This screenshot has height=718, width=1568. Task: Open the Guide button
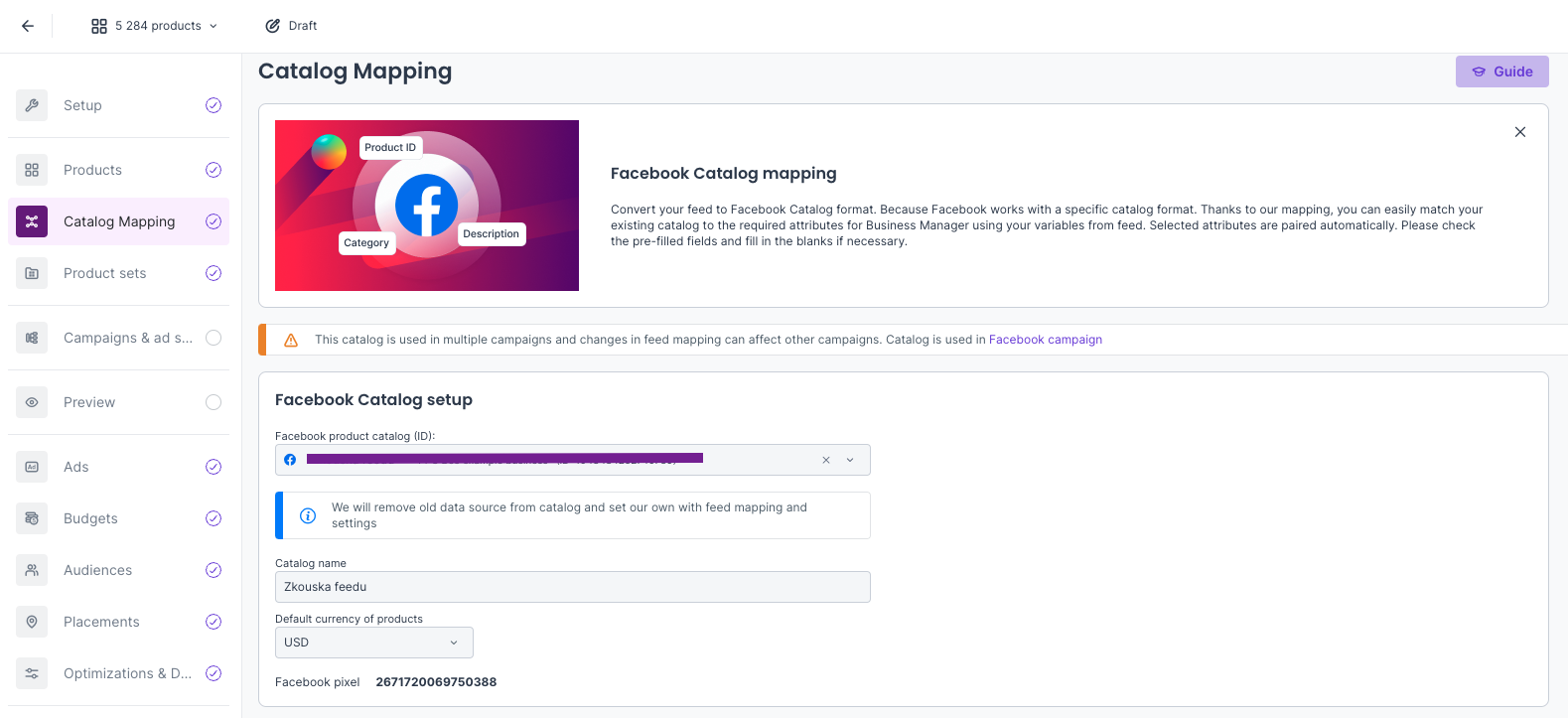click(1501, 72)
